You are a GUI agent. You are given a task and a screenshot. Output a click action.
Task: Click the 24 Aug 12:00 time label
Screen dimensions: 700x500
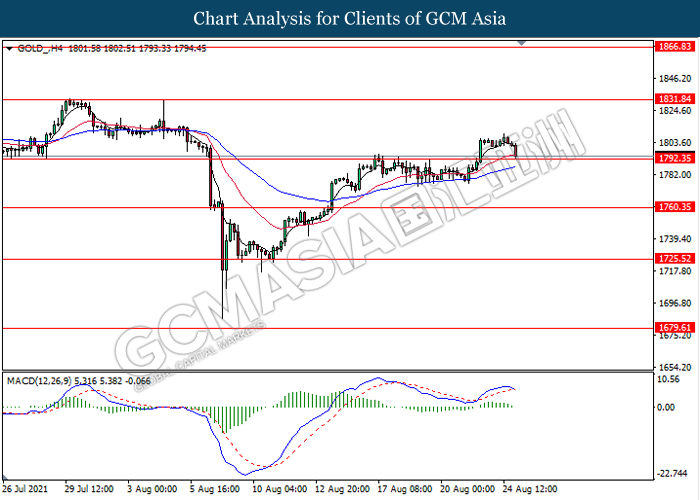click(530, 489)
